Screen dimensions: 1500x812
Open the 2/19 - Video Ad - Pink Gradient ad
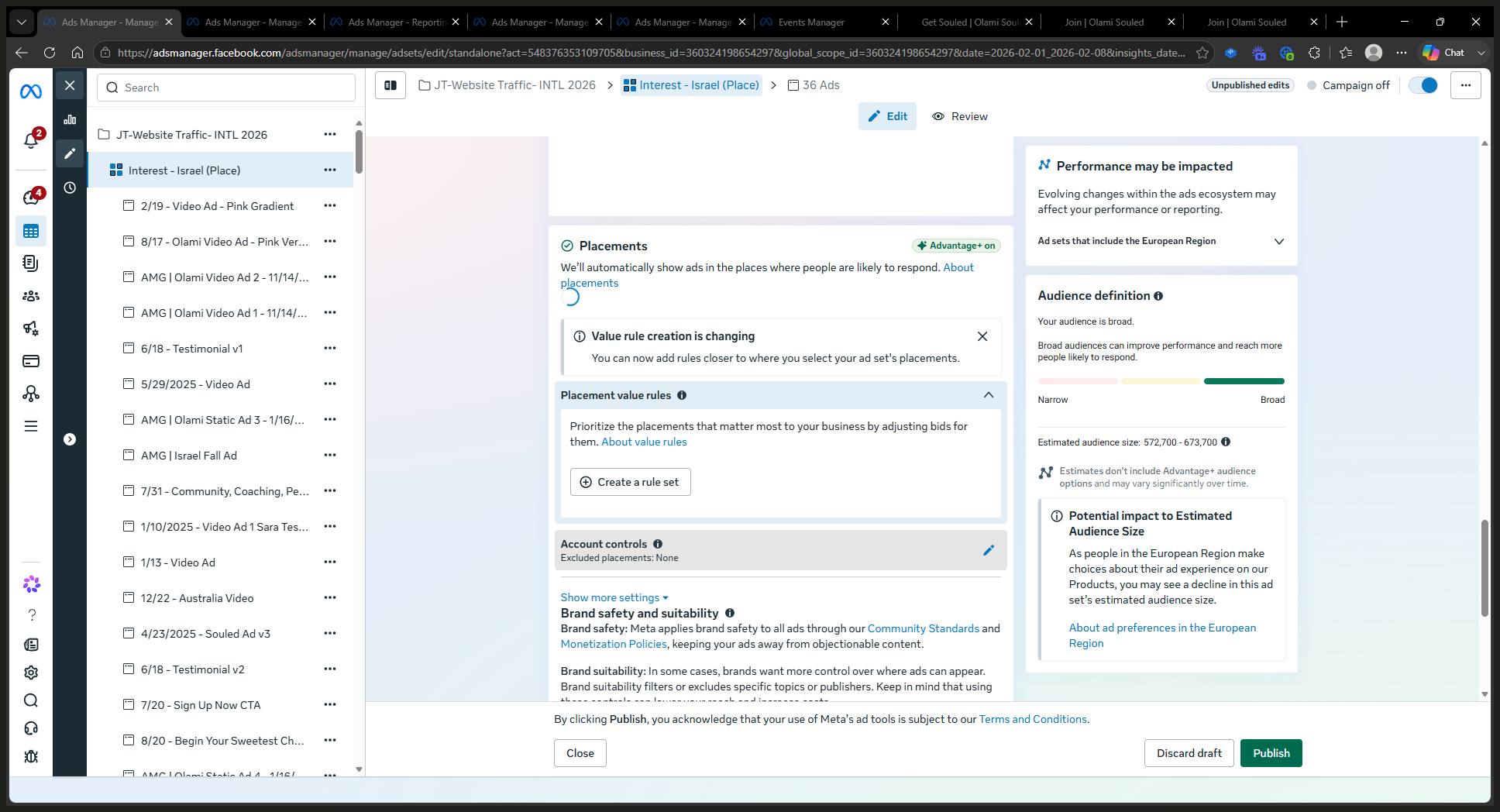pyautogui.click(x=217, y=206)
